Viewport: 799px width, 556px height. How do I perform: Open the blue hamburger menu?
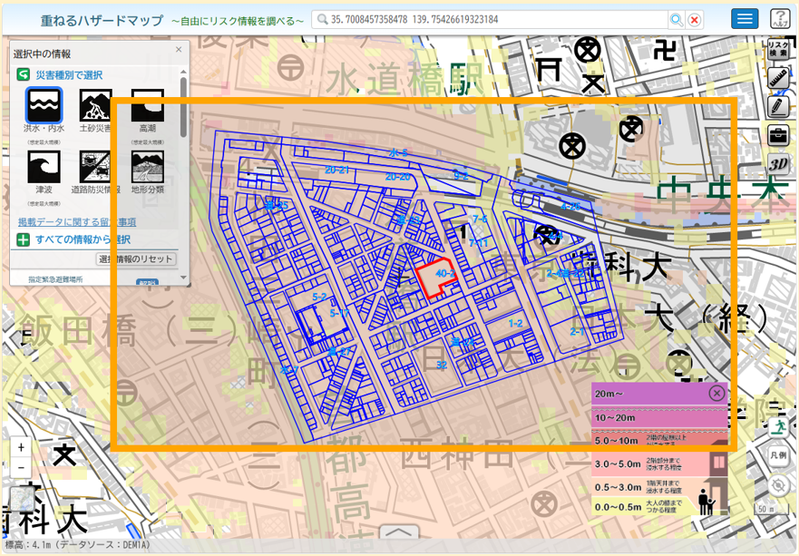pyautogui.click(x=744, y=19)
